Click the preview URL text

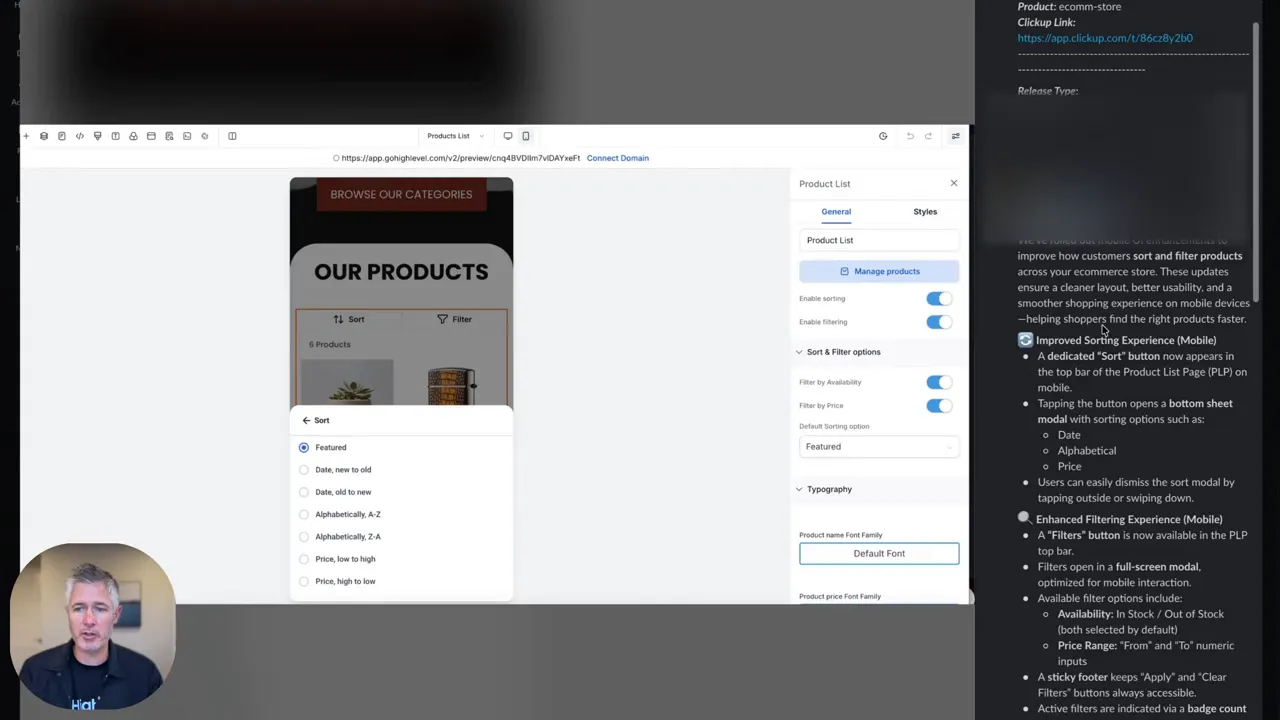pyautogui.click(x=460, y=158)
